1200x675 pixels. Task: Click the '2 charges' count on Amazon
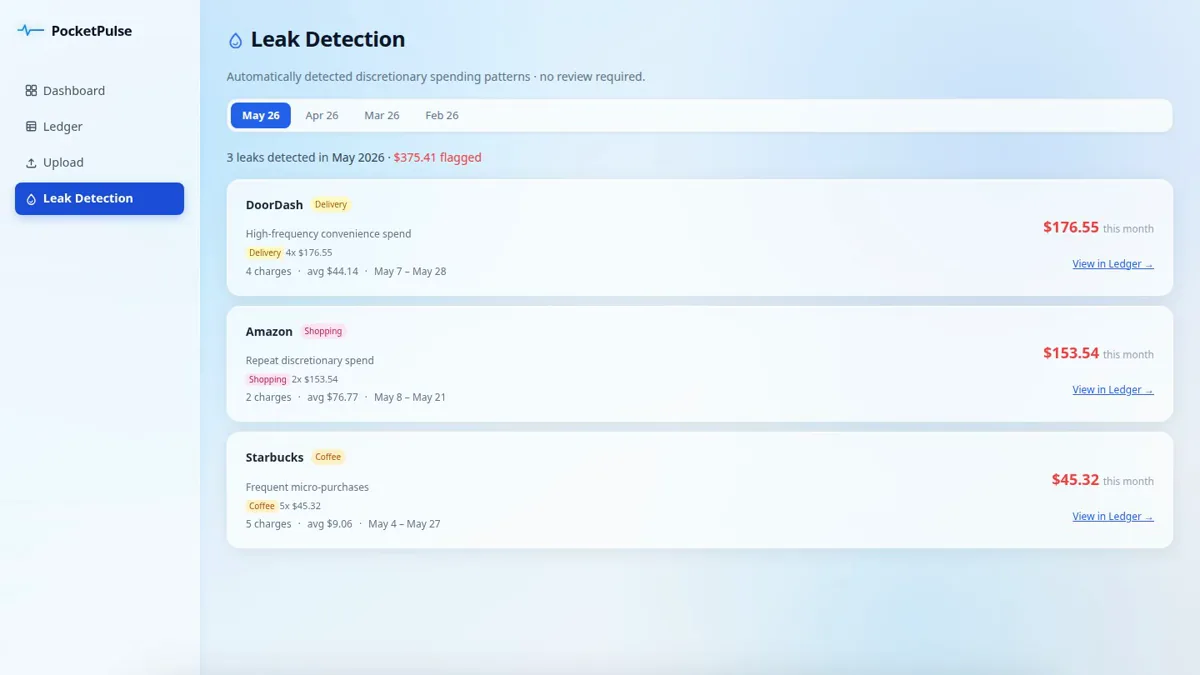pyautogui.click(x=269, y=397)
